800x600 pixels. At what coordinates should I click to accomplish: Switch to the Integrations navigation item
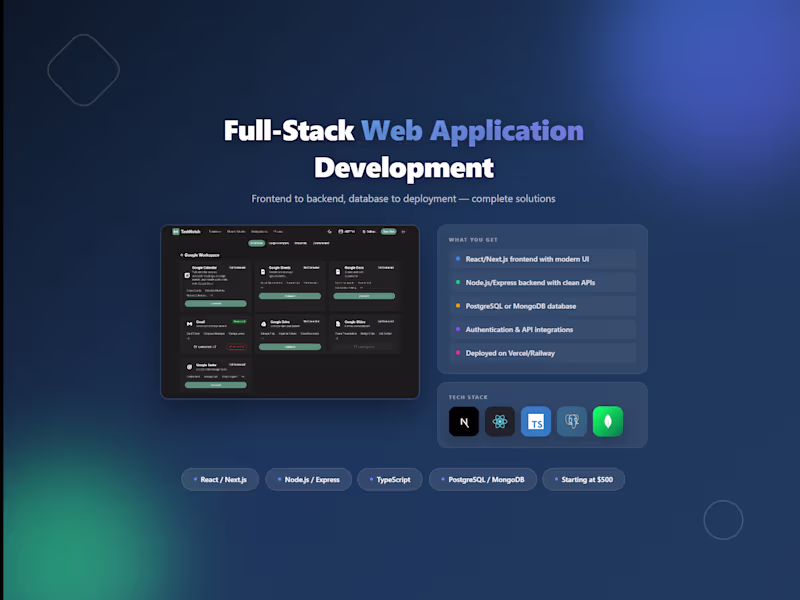258,231
